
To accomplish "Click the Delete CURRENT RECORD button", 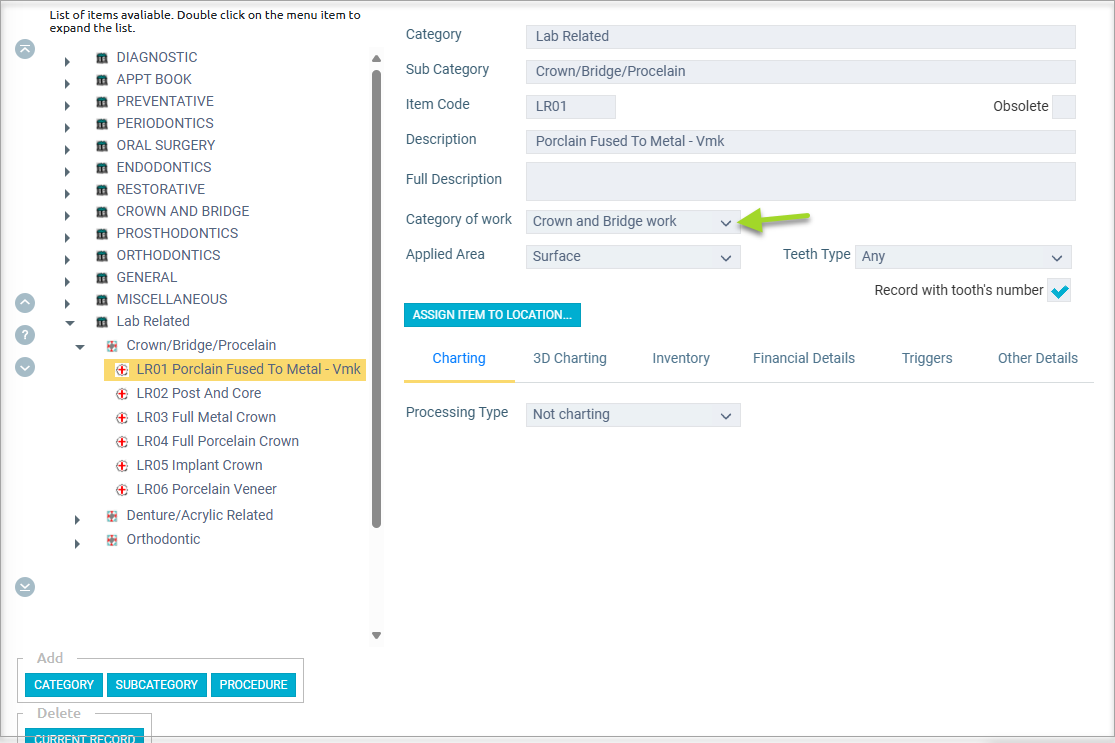I will pyautogui.click(x=85, y=736).
